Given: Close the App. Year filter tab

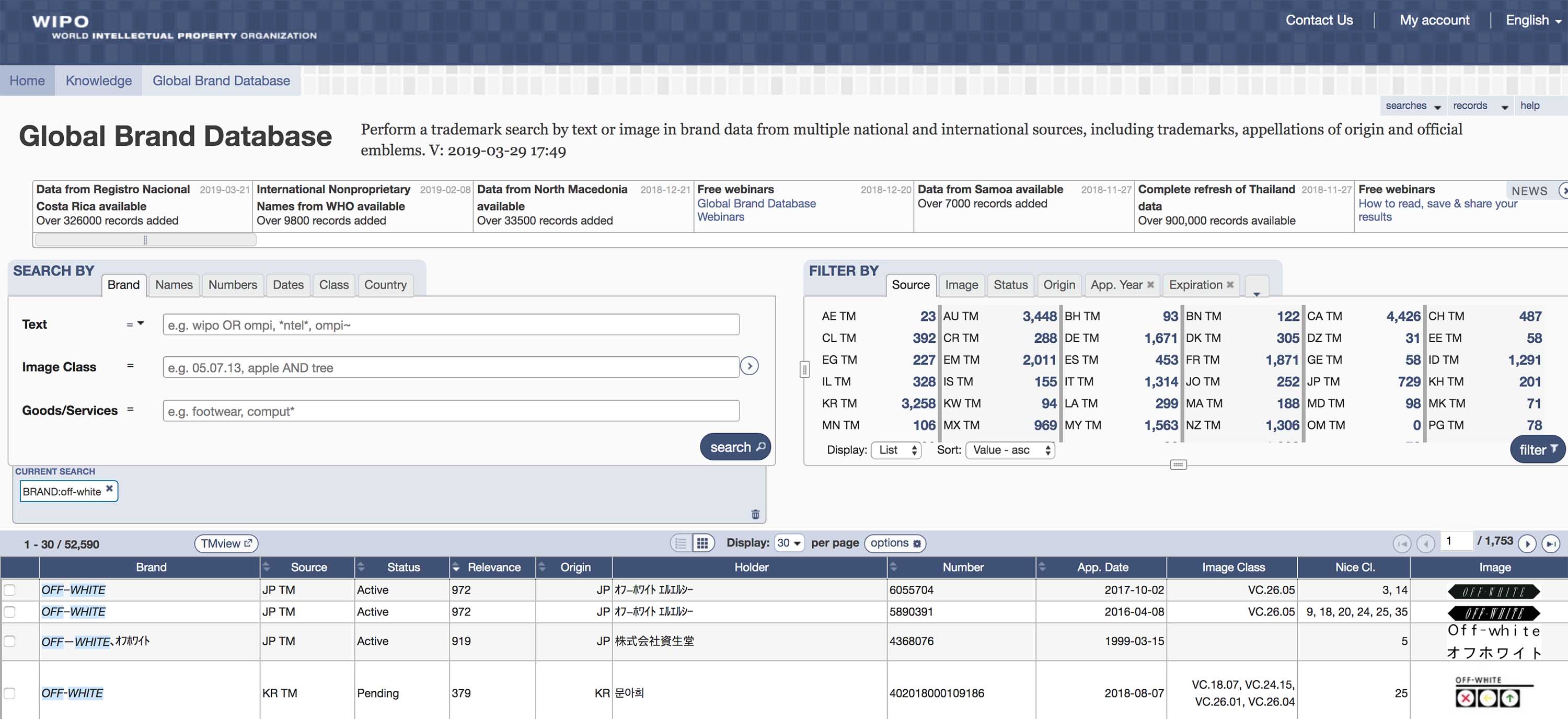Looking at the screenshot, I should [1150, 285].
